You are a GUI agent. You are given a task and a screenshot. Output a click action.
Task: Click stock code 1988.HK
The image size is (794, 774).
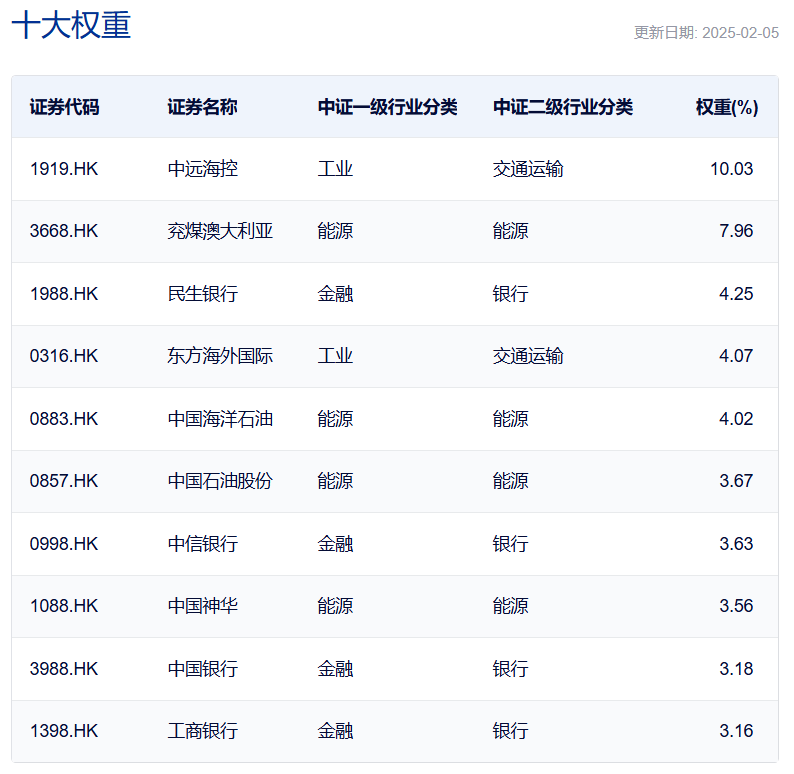point(64,294)
